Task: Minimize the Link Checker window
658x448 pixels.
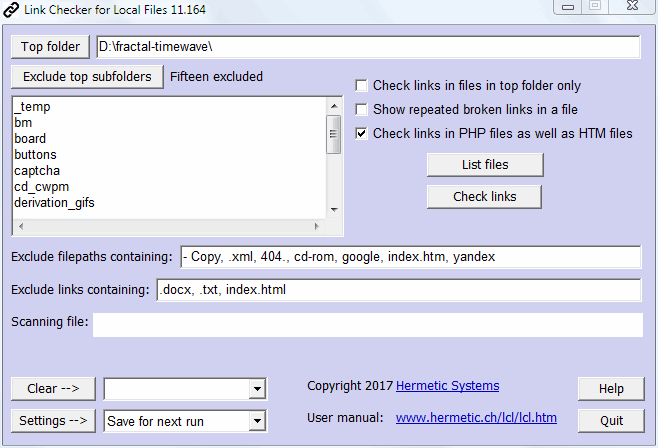Action: 568,6
